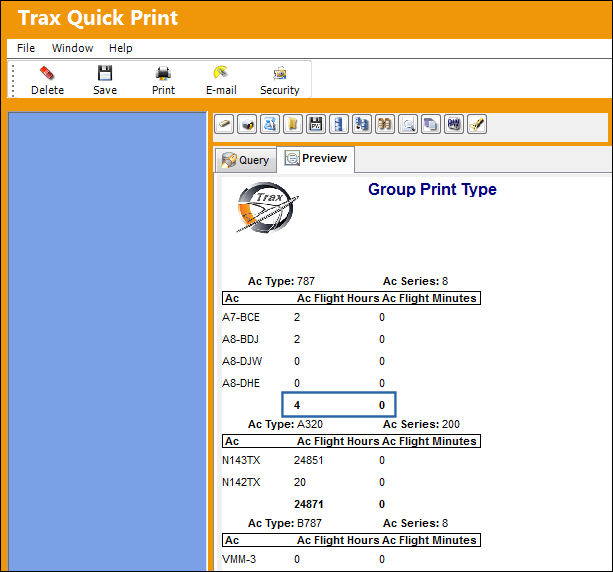Click the 'Ac Type: B787' group header
The image size is (613, 572).
click(x=285, y=523)
